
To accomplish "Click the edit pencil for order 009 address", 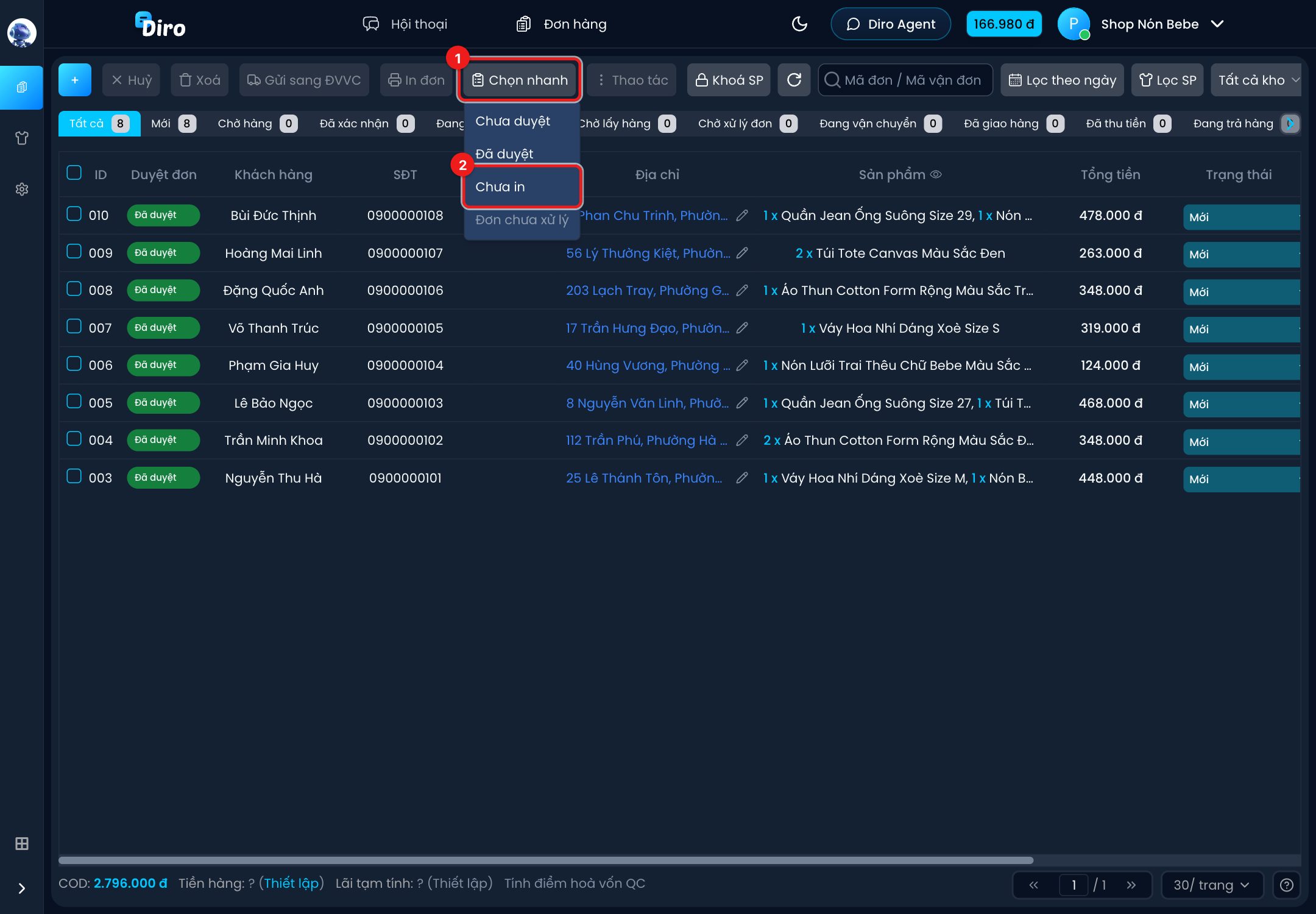I will (x=742, y=253).
